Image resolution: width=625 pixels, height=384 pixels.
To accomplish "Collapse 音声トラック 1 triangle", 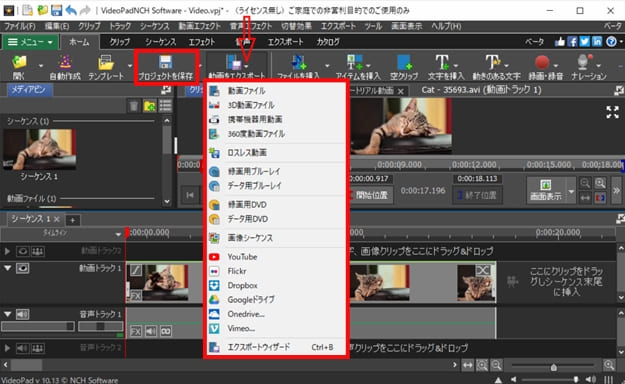I will click(x=7, y=314).
